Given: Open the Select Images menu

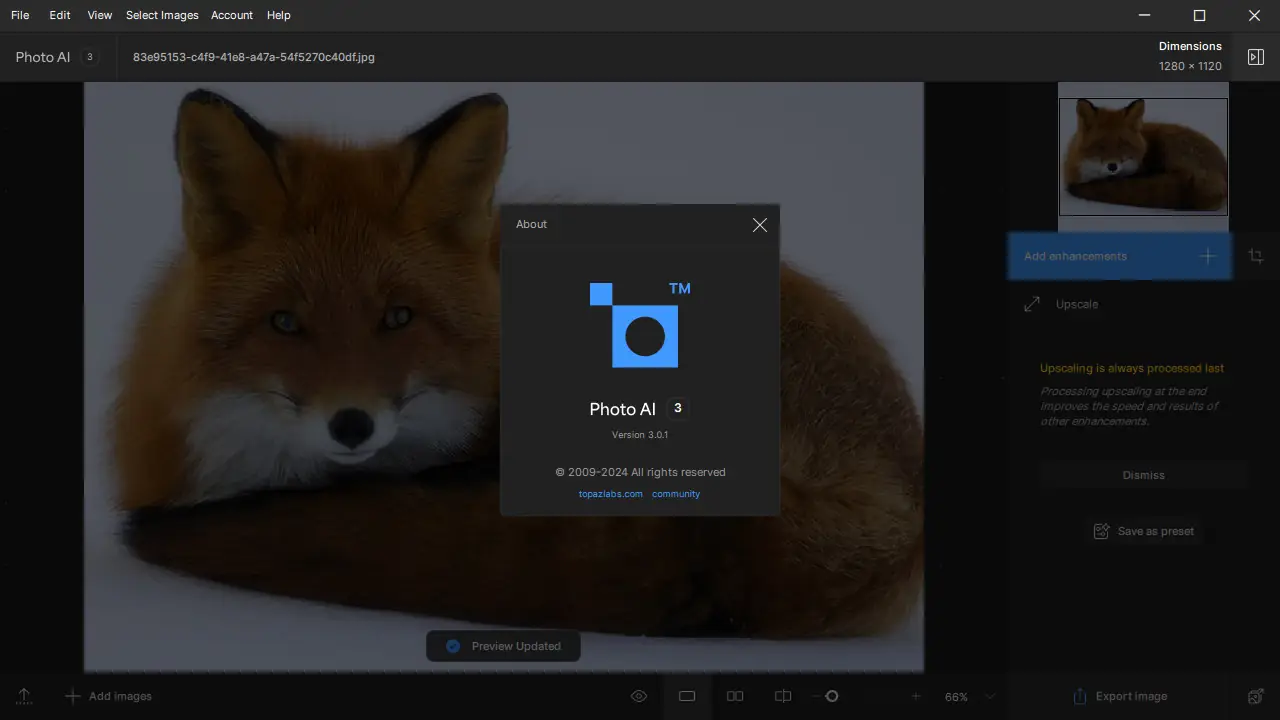Looking at the screenshot, I should (x=162, y=15).
